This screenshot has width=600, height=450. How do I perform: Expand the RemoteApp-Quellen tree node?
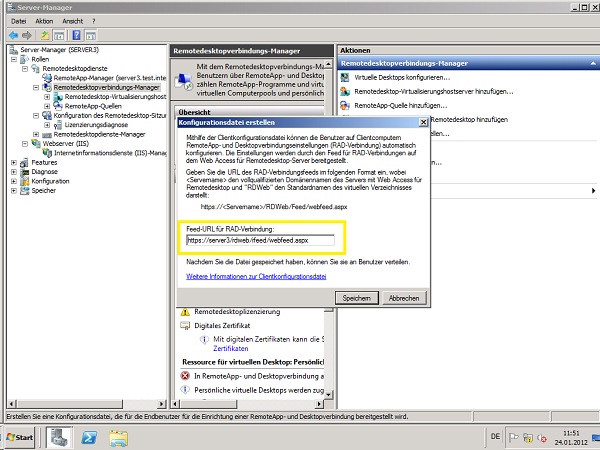47,106
